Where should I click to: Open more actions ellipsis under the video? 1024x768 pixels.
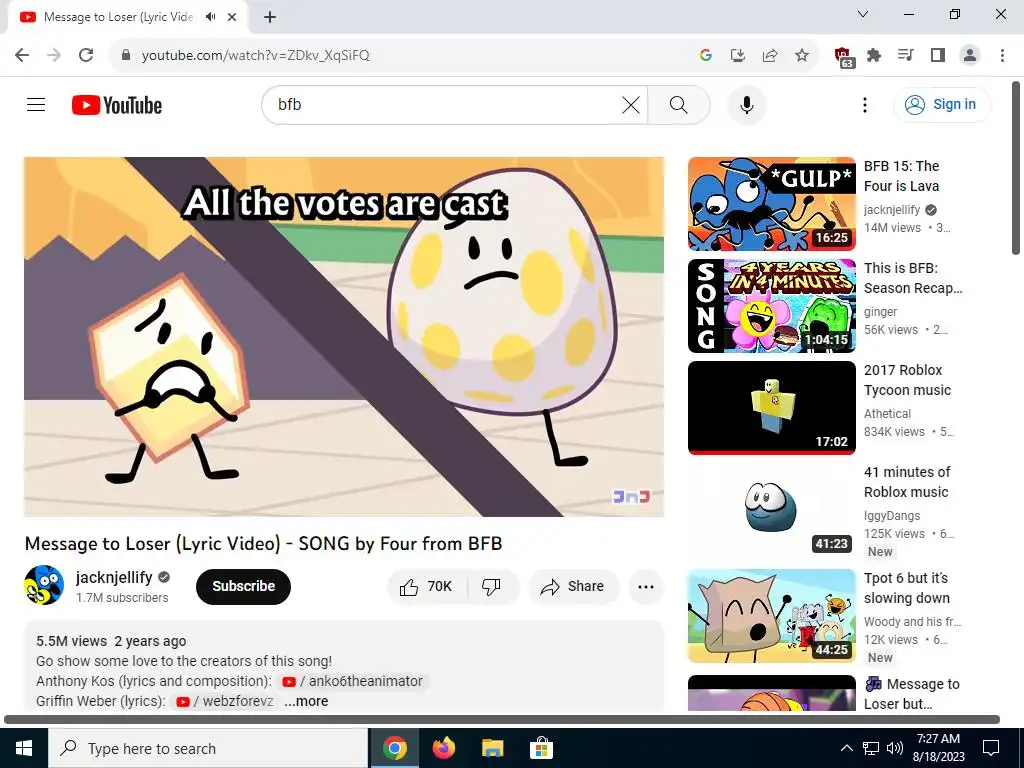click(x=646, y=586)
